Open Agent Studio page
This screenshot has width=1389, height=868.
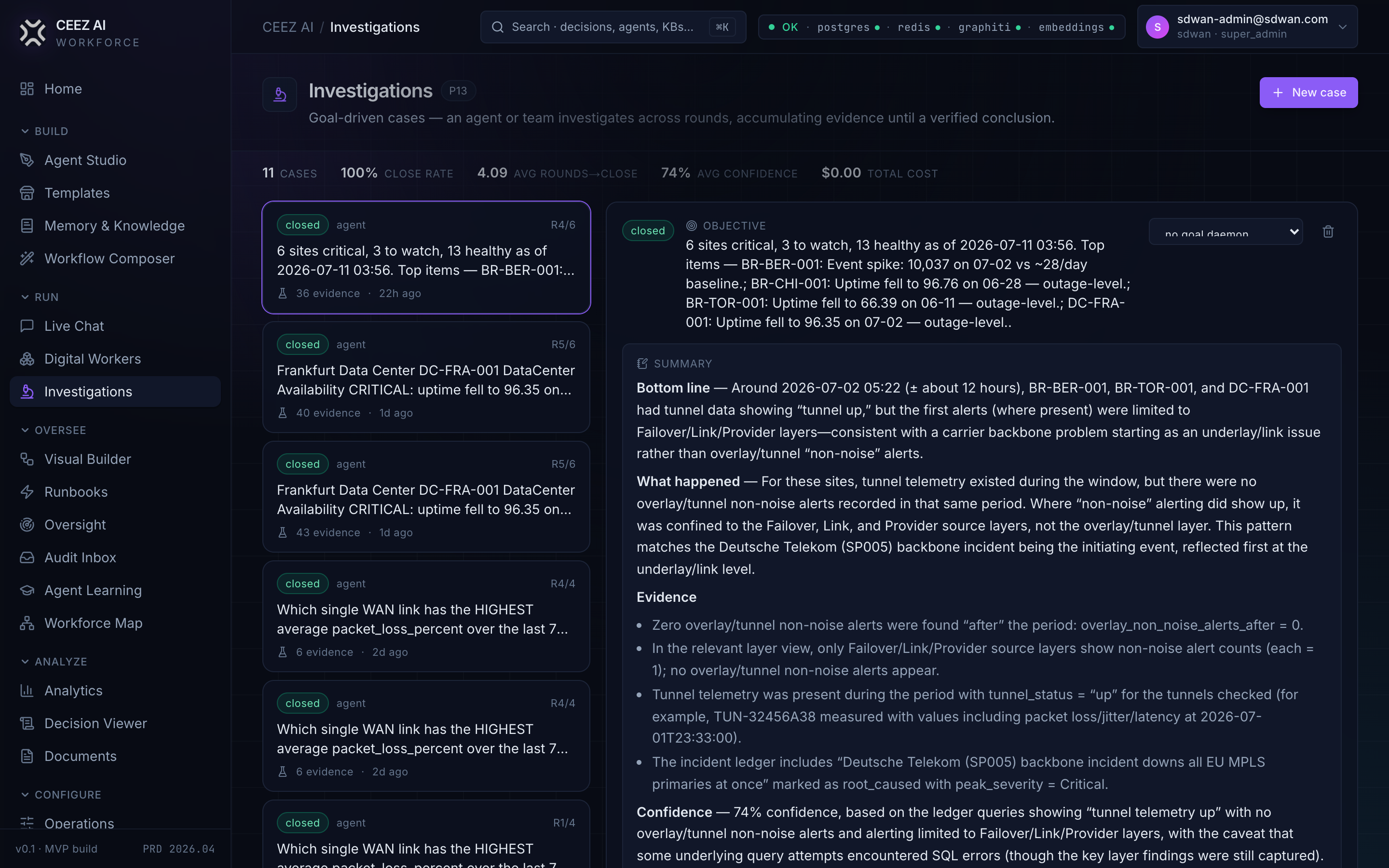(x=115, y=160)
